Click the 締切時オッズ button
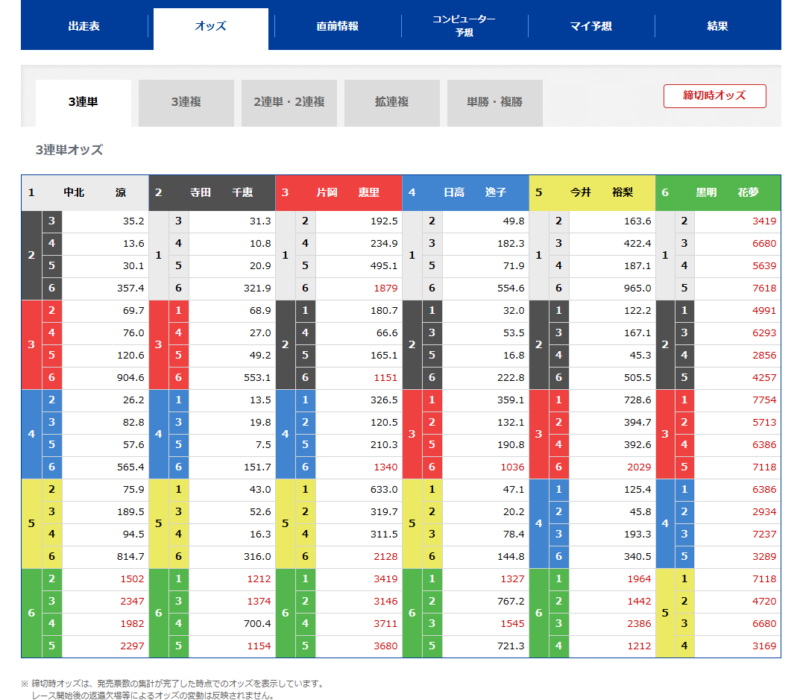 click(714, 96)
